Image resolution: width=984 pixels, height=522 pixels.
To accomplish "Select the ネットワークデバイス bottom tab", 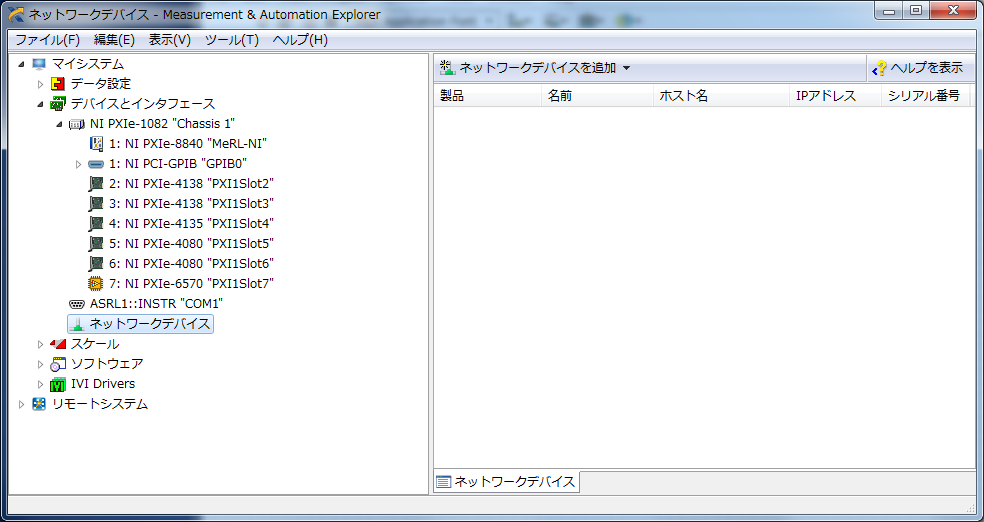I will 506,482.
